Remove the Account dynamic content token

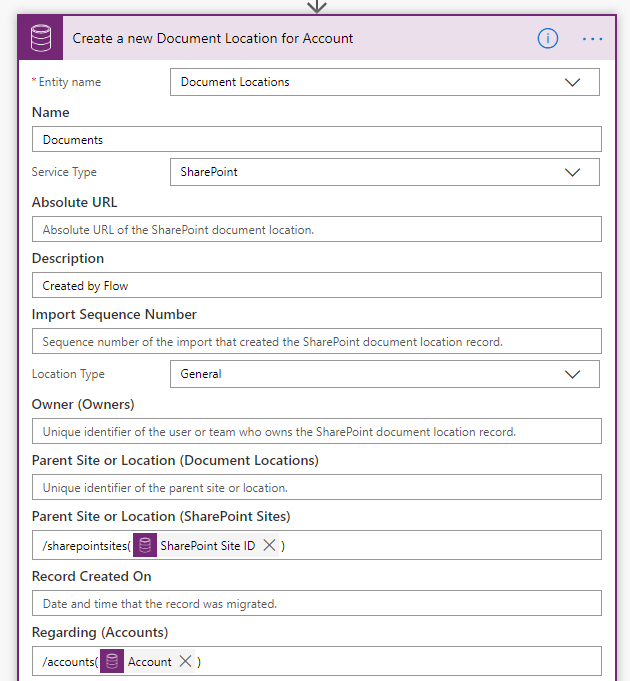point(186,662)
